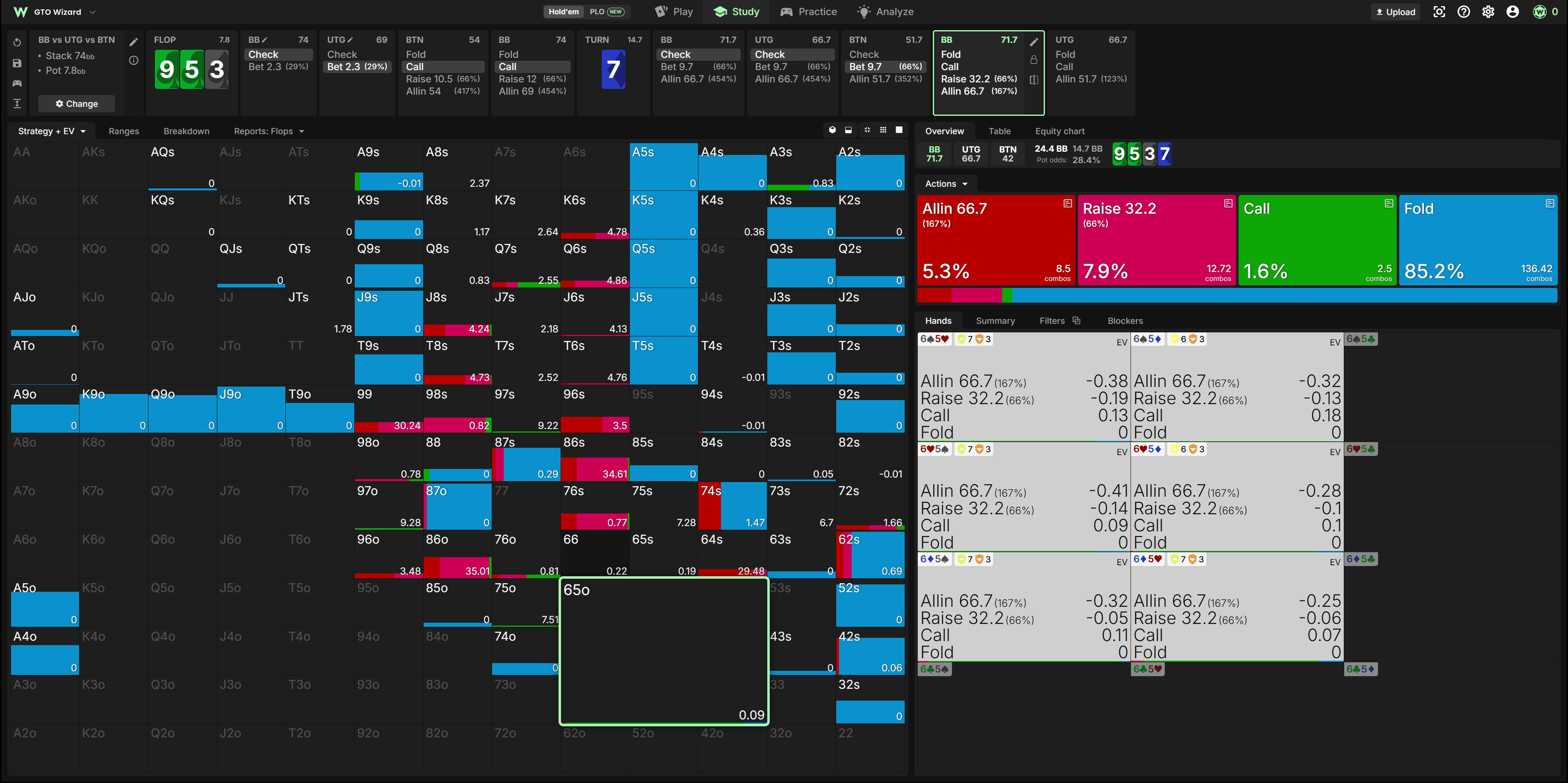
Task: Open the Blockers tab
Action: 1125,321
